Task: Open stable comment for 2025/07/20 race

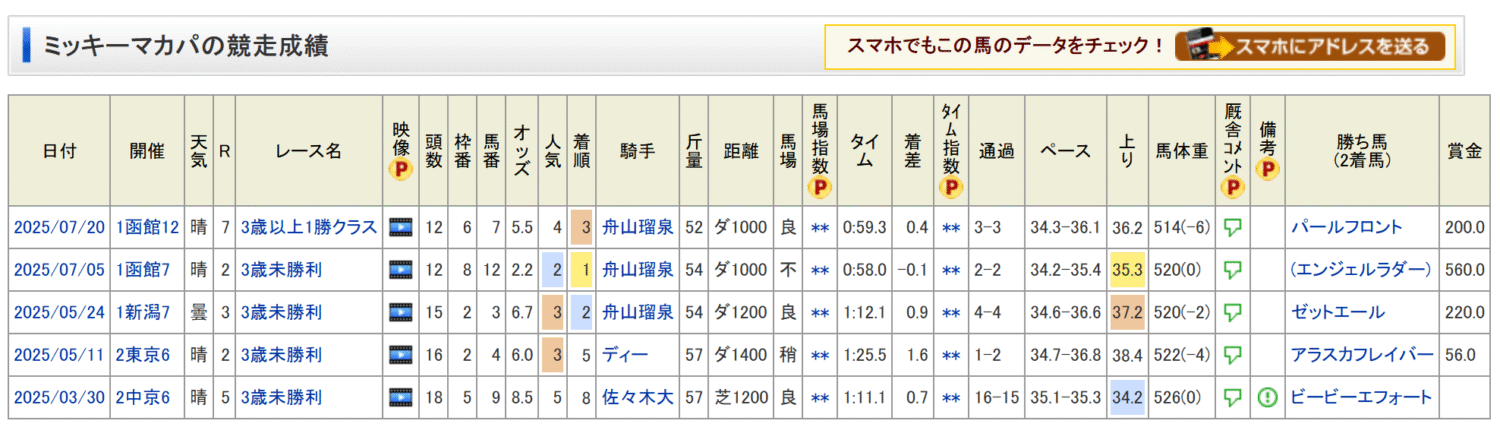Action: (x=1233, y=227)
